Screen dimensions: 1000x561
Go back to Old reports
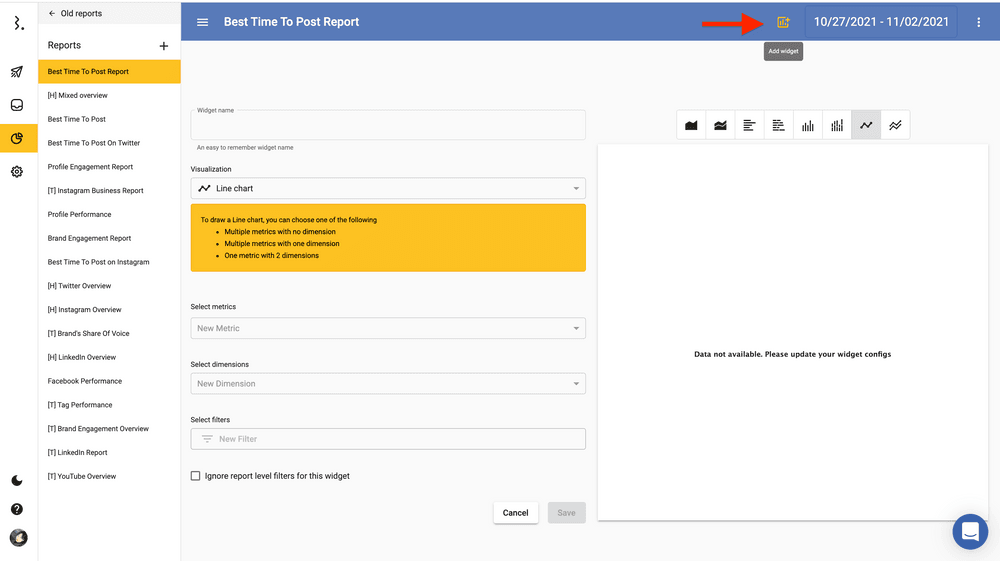(x=75, y=14)
